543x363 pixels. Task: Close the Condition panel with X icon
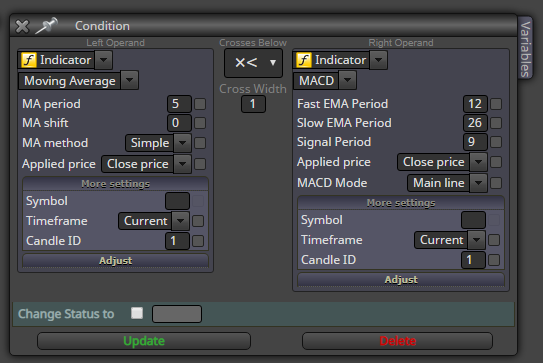pyautogui.click(x=22, y=26)
